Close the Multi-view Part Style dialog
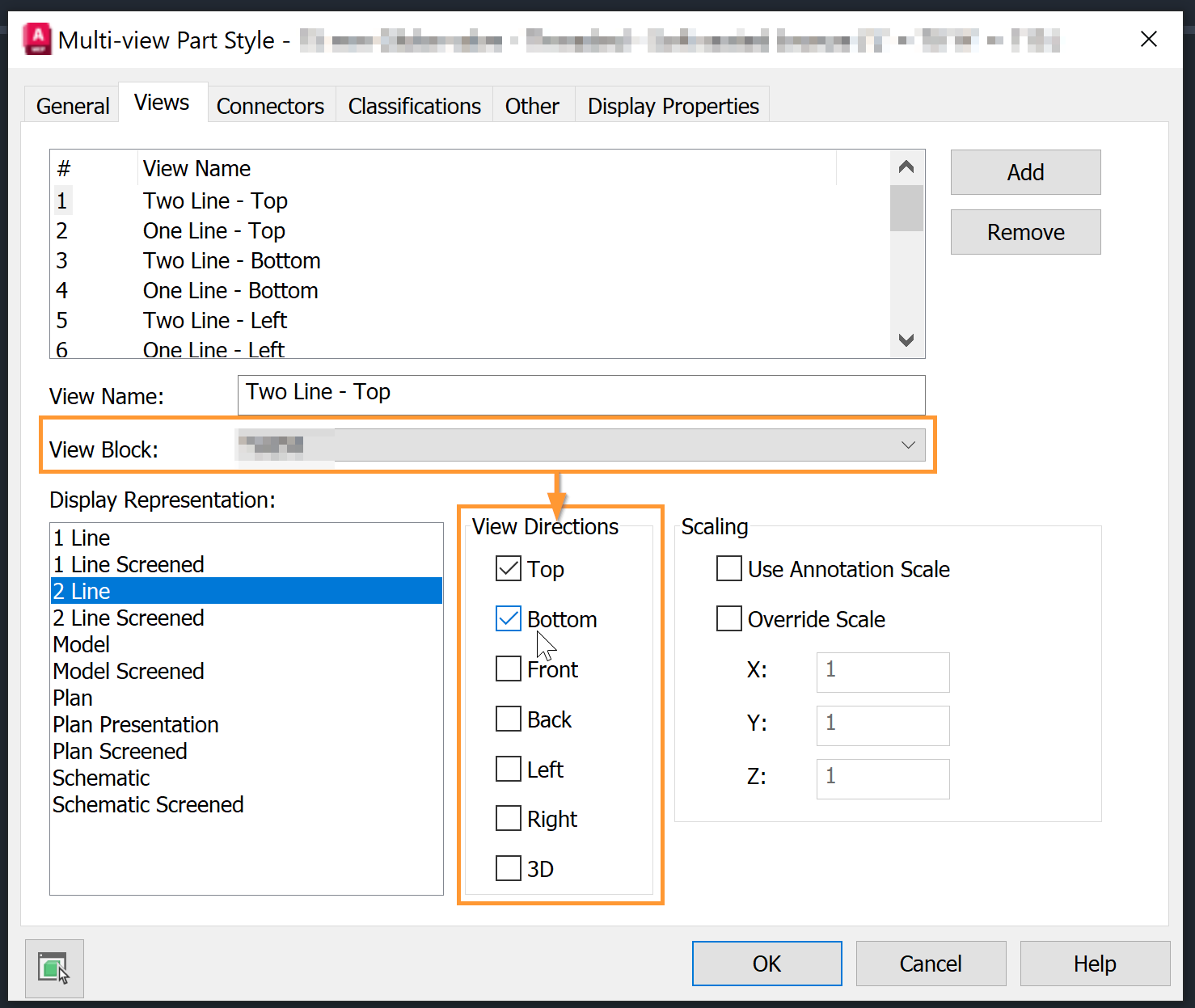Image resolution: width=1195 pixels, height=1008 pixels. click(x=1148, y=39)
